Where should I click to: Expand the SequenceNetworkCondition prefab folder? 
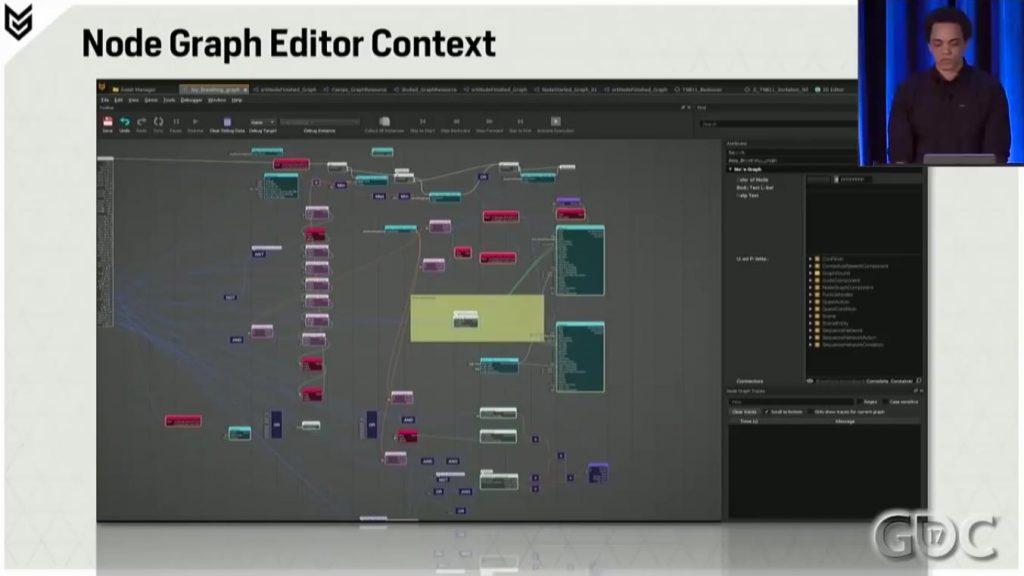(810, 345)
